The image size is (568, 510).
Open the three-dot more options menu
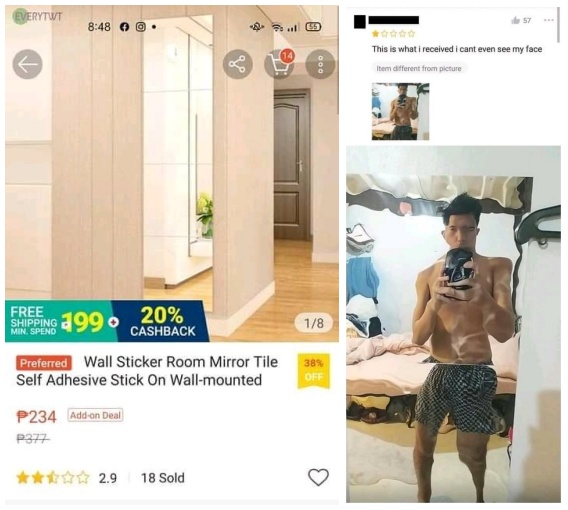click(320, 64)
